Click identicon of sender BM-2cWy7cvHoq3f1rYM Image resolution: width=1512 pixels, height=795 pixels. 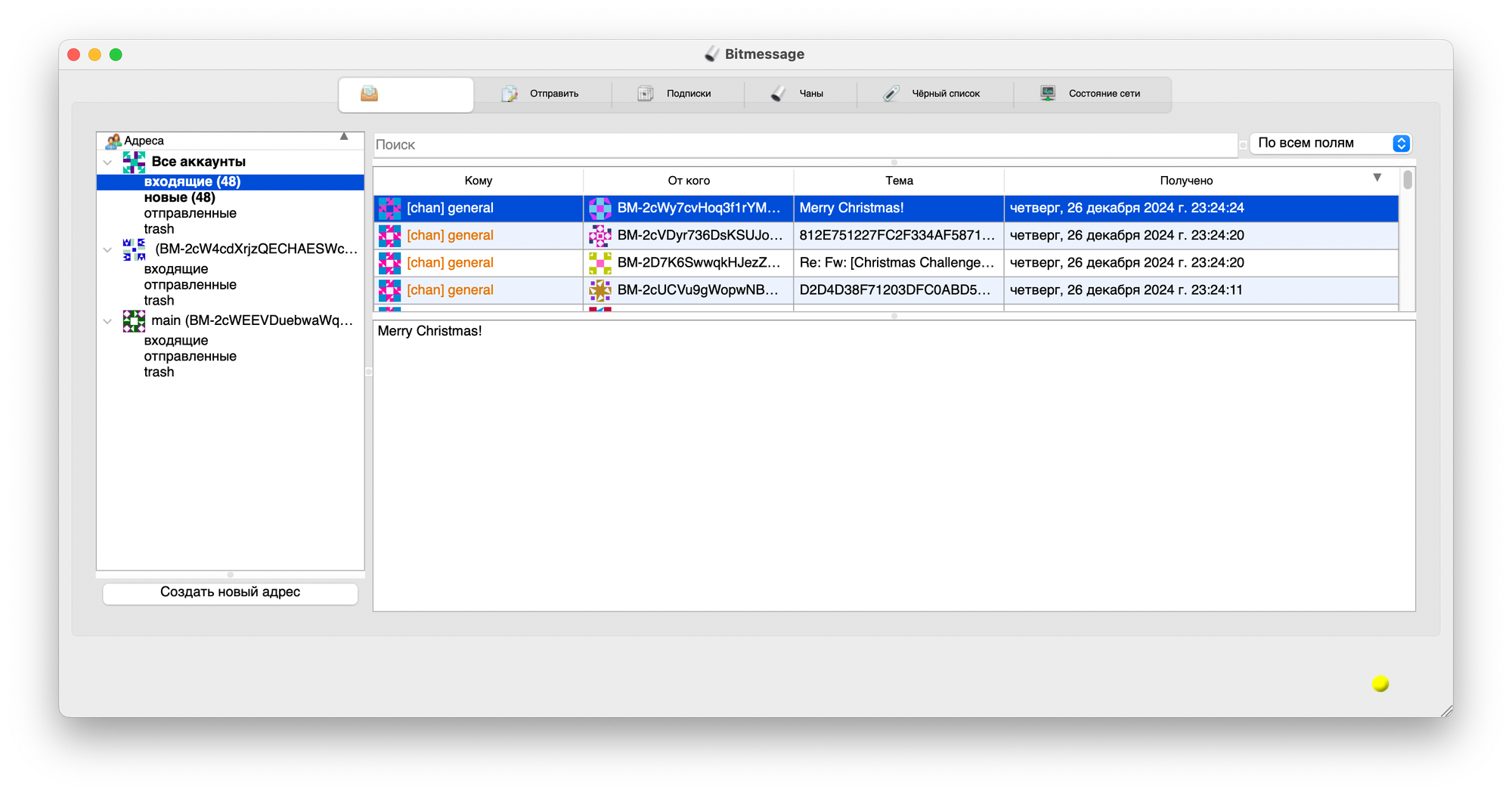click(x=600, y=209)
